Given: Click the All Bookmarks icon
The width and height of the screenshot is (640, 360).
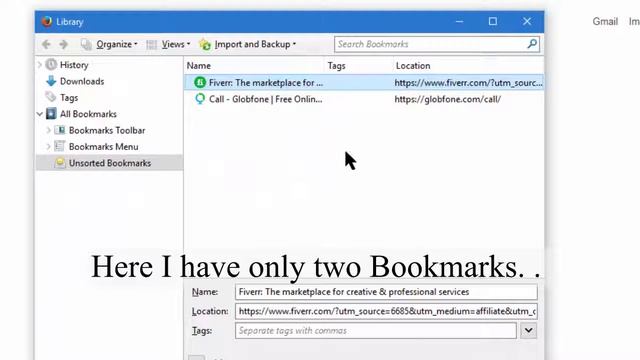Looking at the screenshot, I should coord(51,113).
